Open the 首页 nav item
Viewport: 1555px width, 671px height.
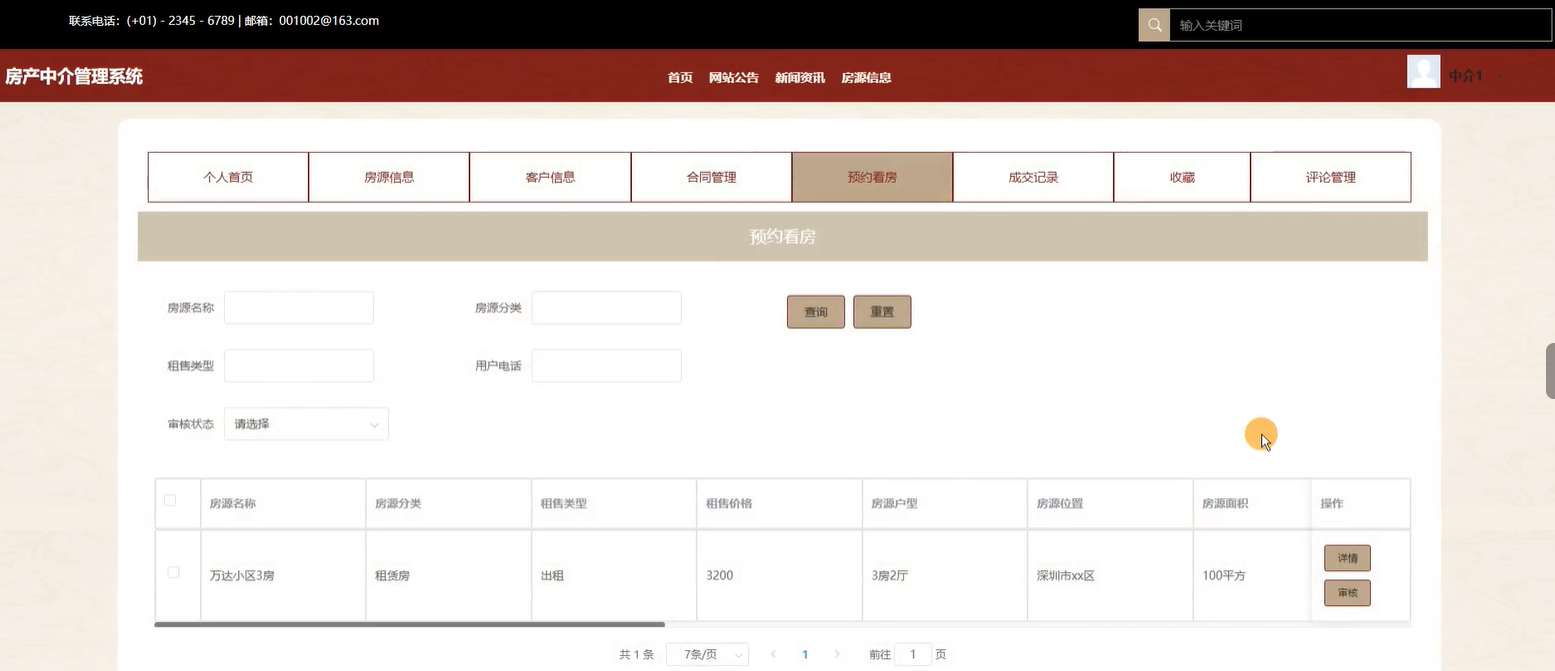680,78
